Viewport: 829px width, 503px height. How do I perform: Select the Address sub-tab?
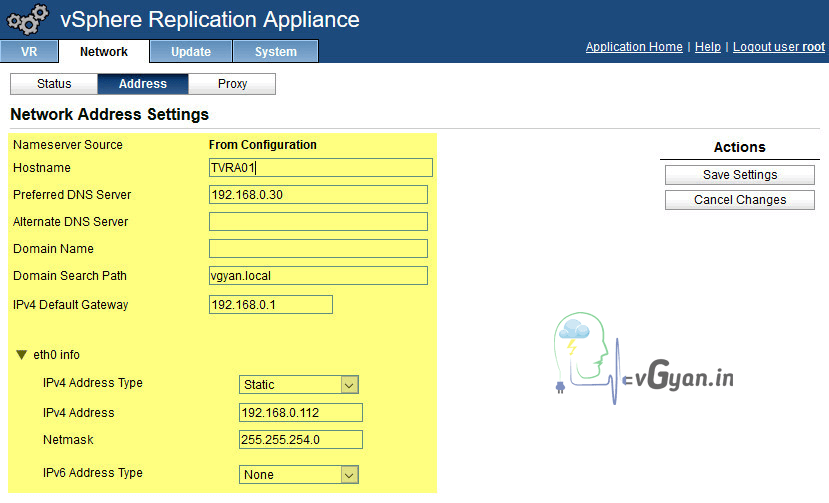[143, 84]
